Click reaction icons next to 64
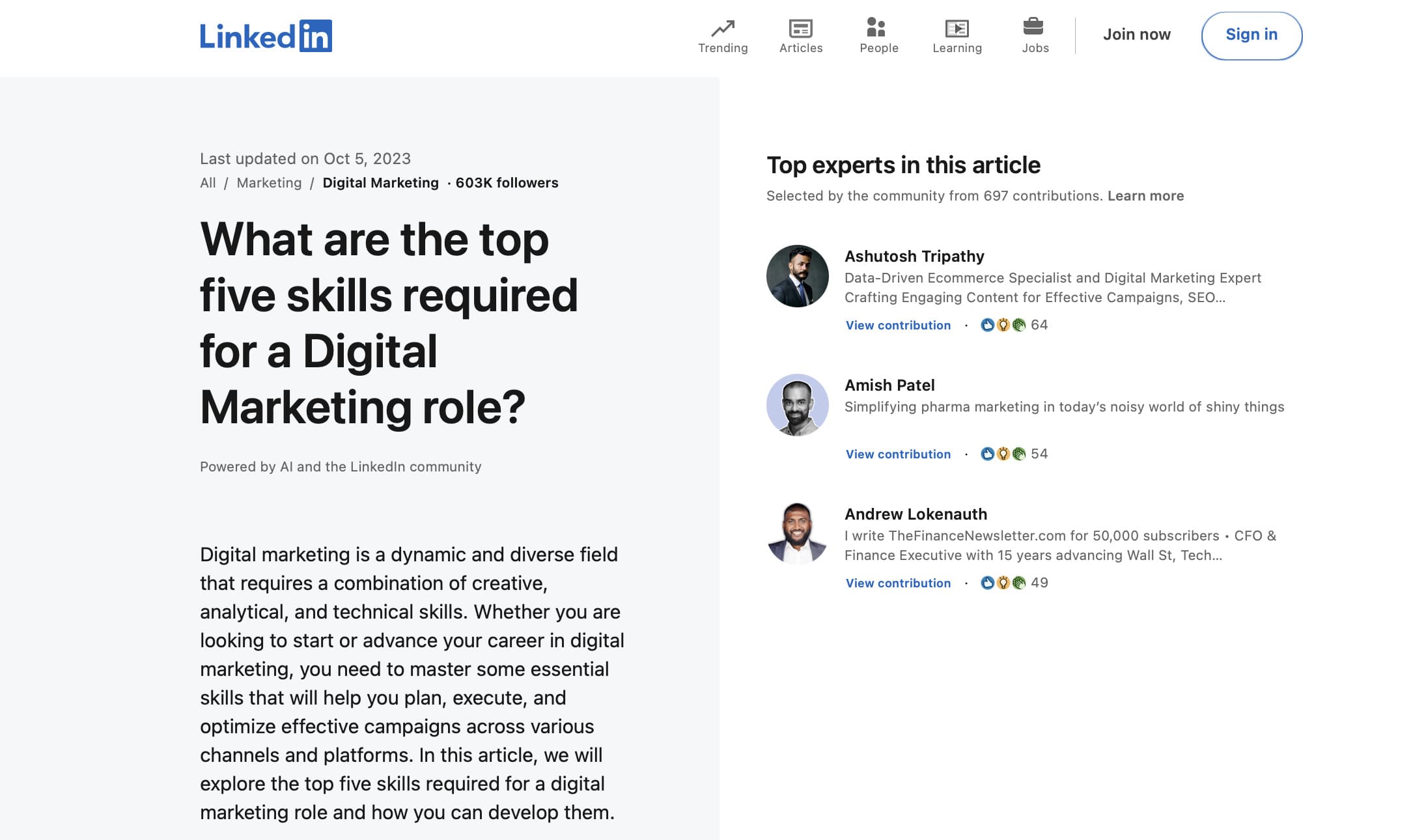The width and height of the screenshot is (1426, 840). [1003, 325]
